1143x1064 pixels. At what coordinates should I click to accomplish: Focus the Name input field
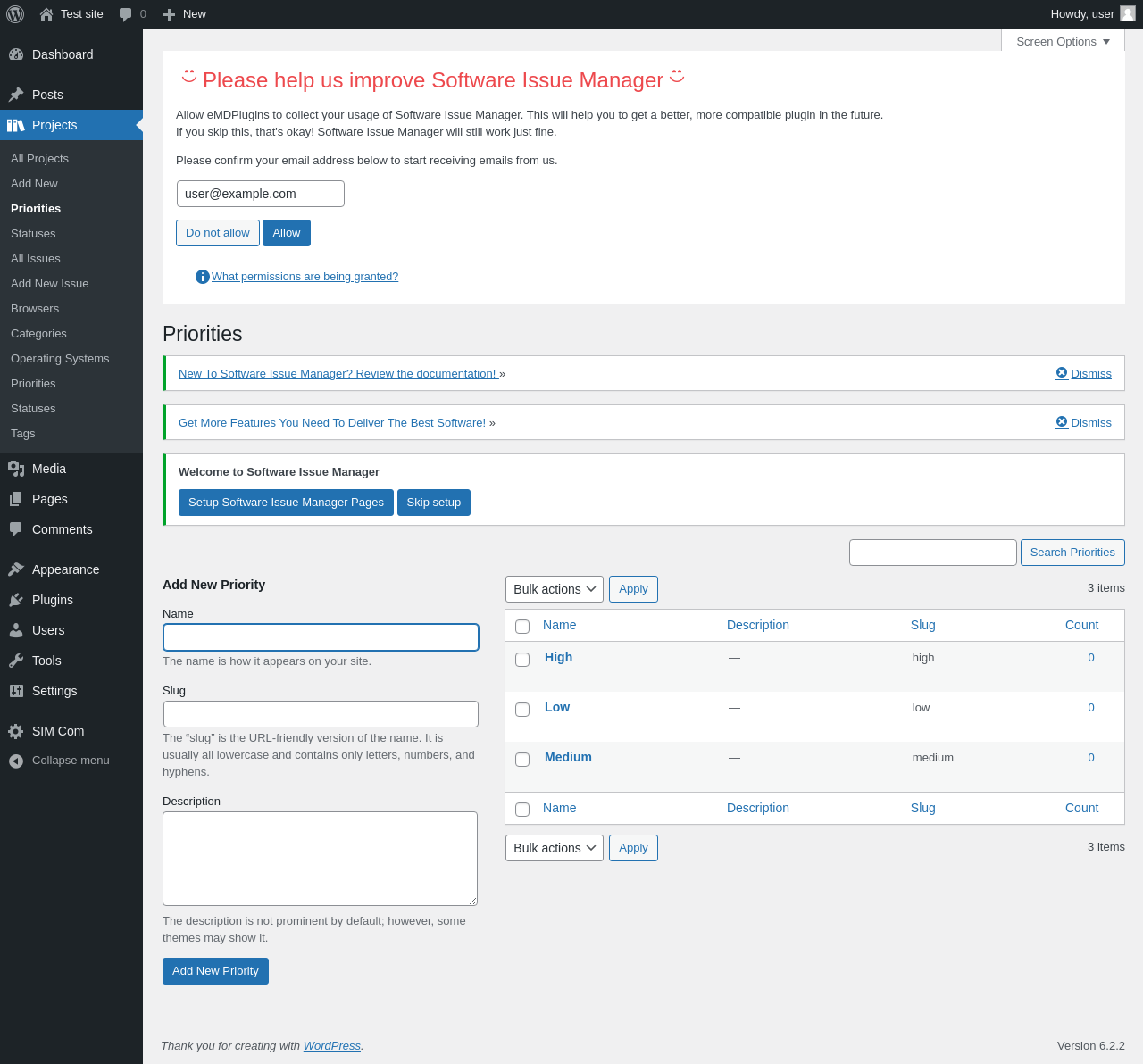point(321,637)
